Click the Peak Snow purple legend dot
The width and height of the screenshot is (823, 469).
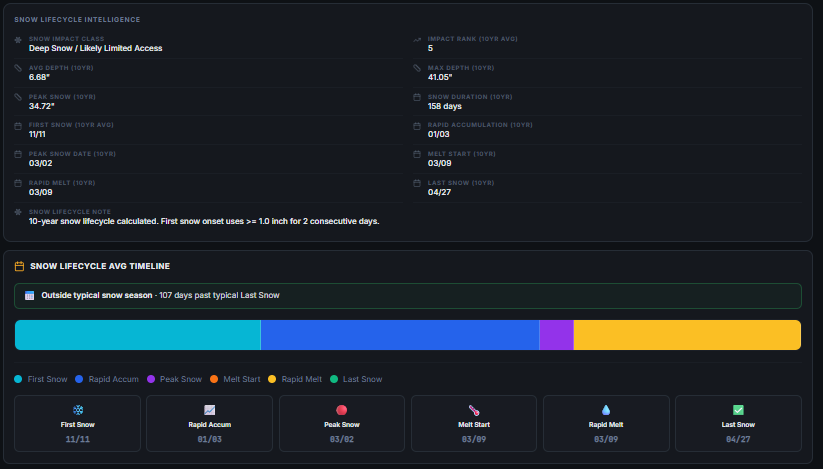pyautogui.click(x=151, y=379)
